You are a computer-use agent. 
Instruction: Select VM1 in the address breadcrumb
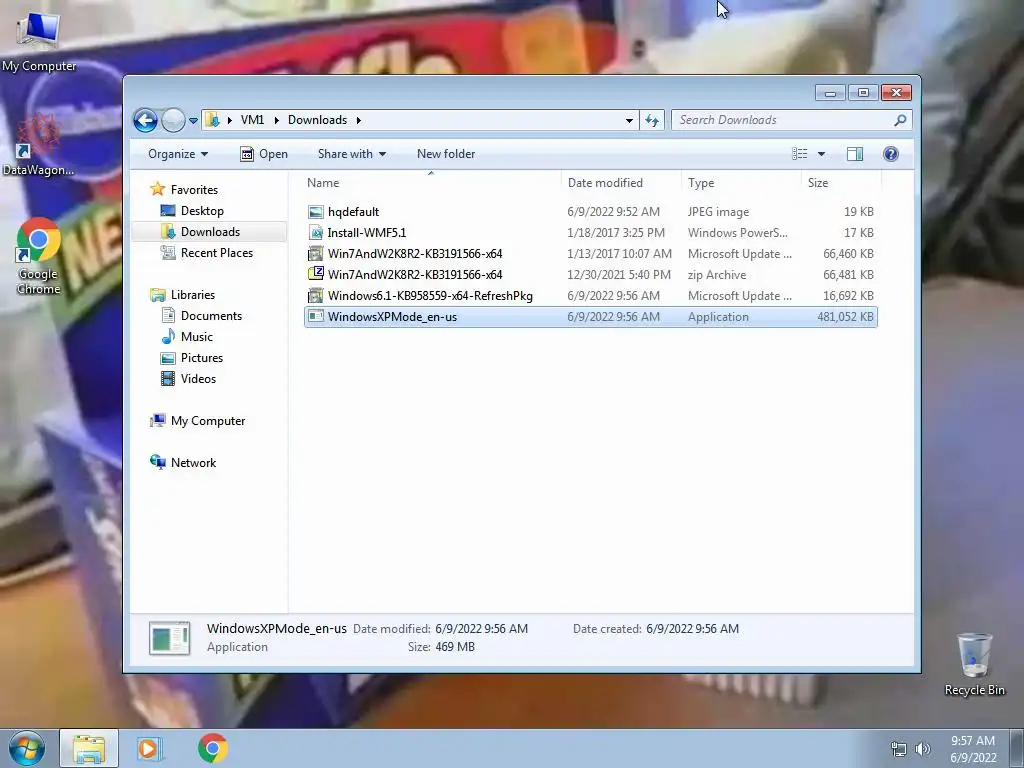[252, 120]
